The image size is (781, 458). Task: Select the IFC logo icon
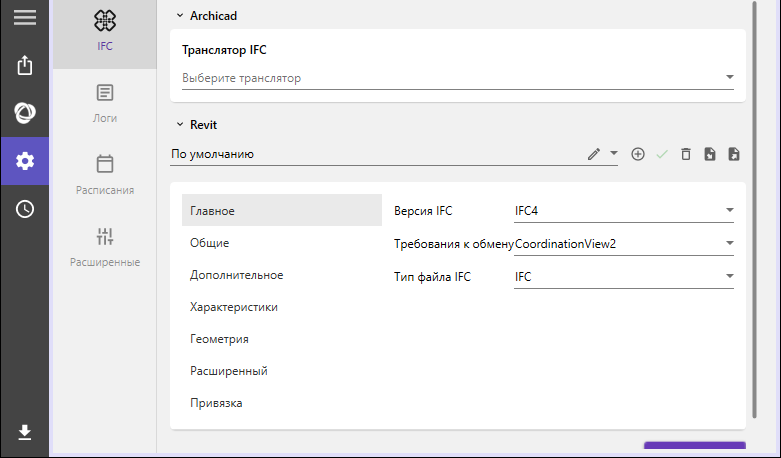pyautogui.click(x=105, y=21)
